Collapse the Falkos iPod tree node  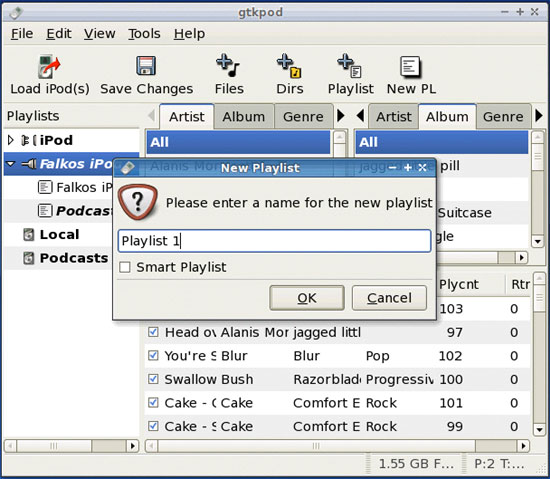pyautogui.click(x=11, y=164)
